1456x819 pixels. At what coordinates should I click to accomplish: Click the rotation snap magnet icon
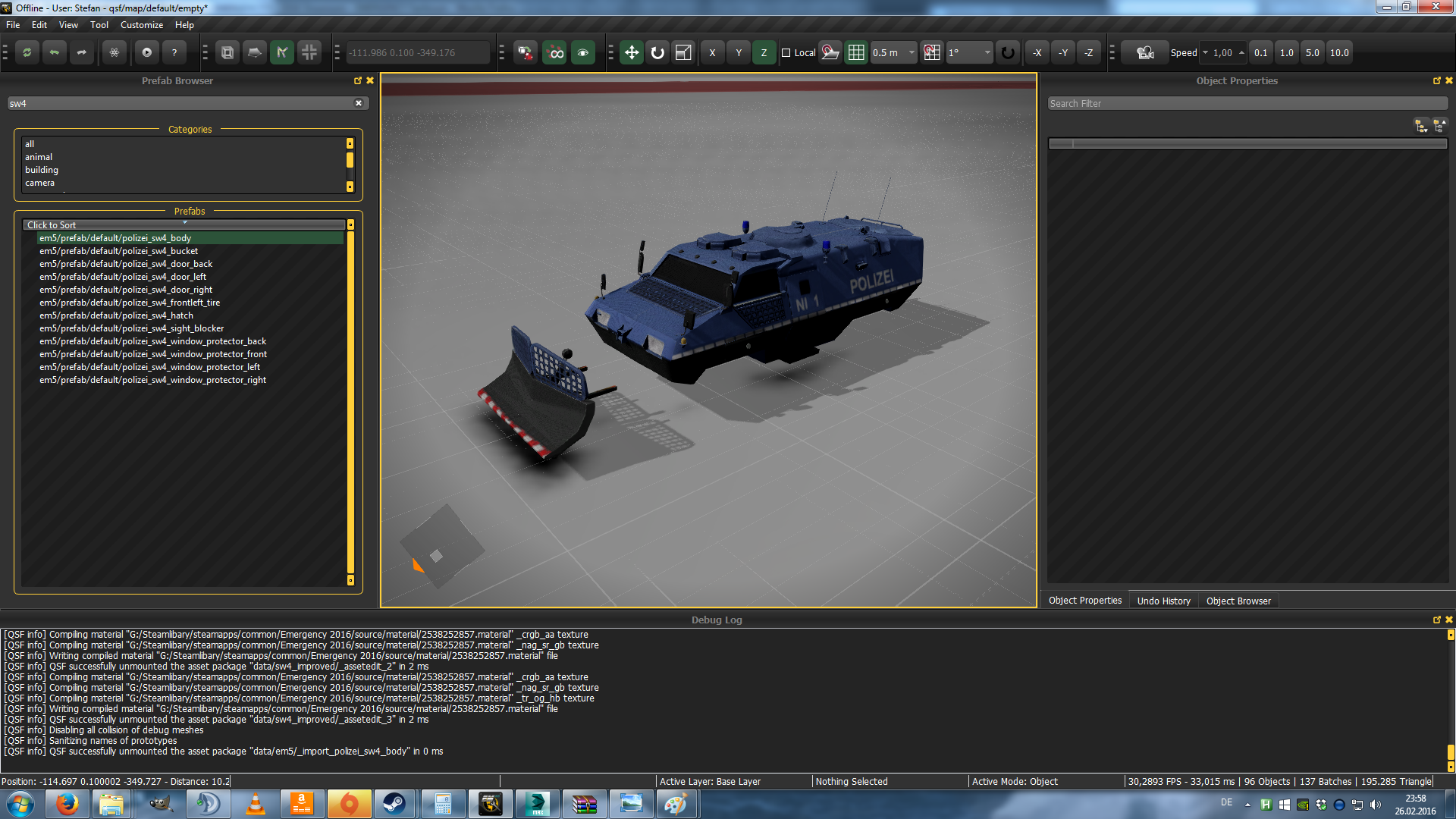[932, 52]
